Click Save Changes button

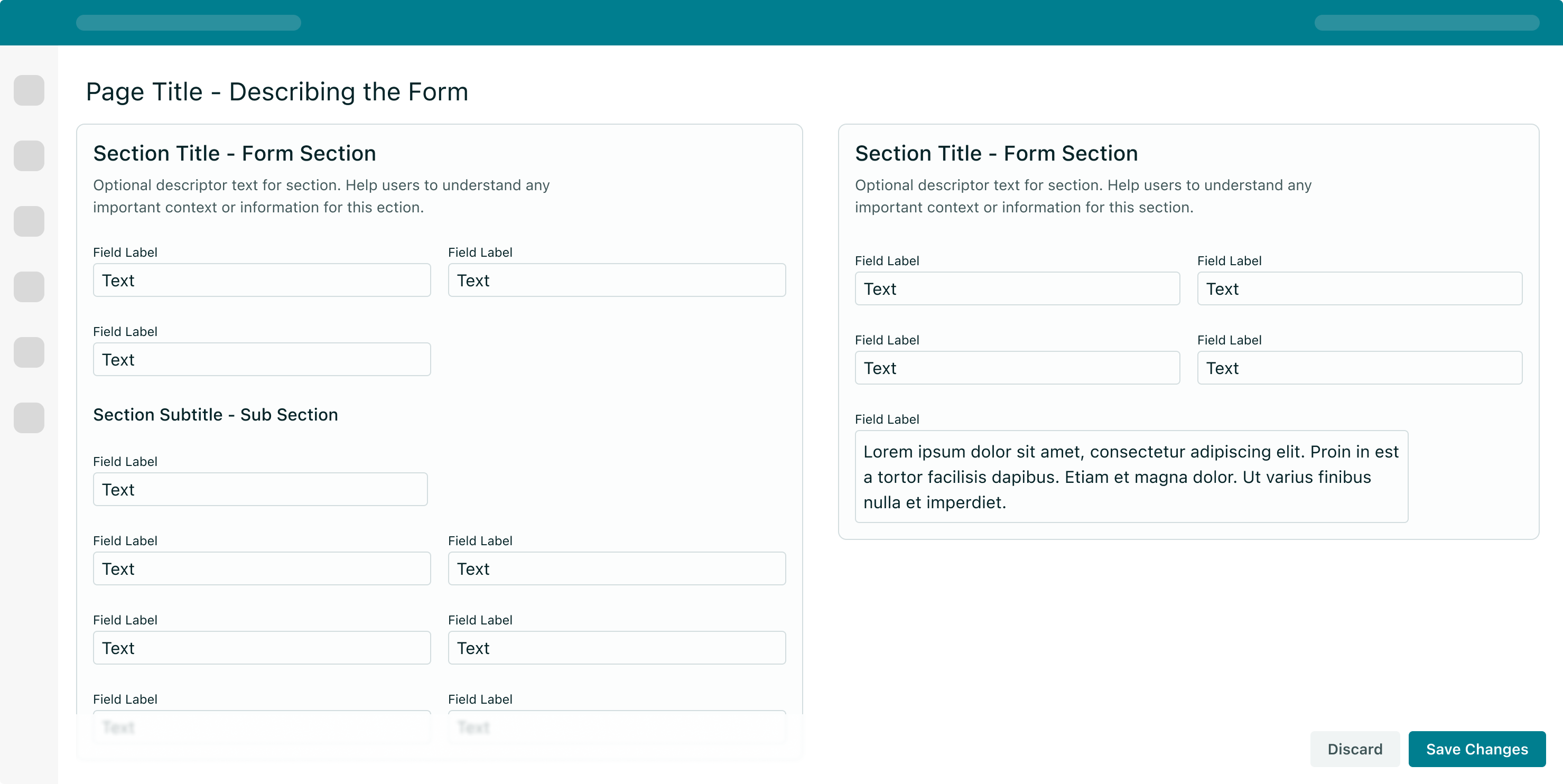1477,749
